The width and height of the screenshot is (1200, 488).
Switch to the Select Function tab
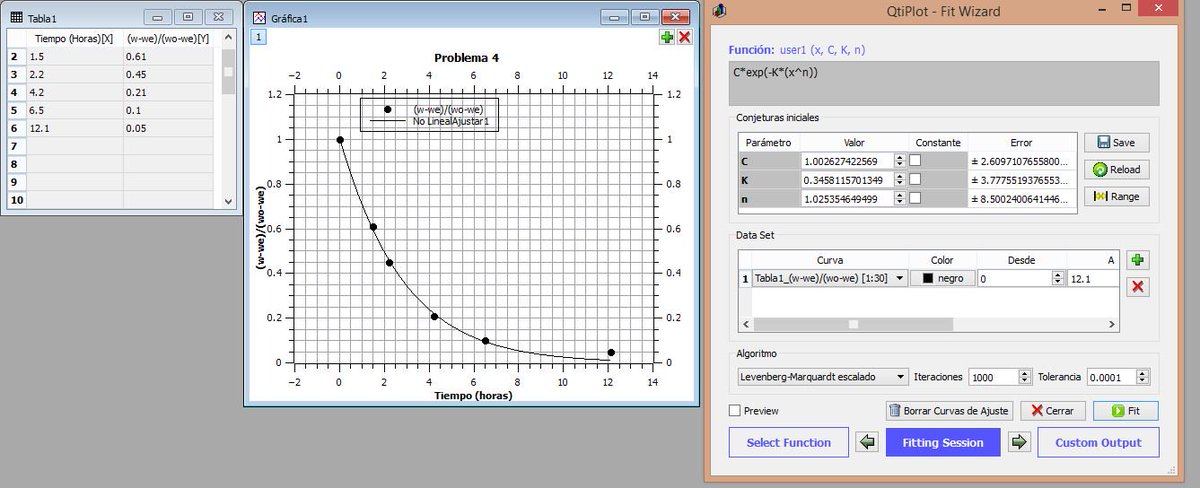point(789,442)
